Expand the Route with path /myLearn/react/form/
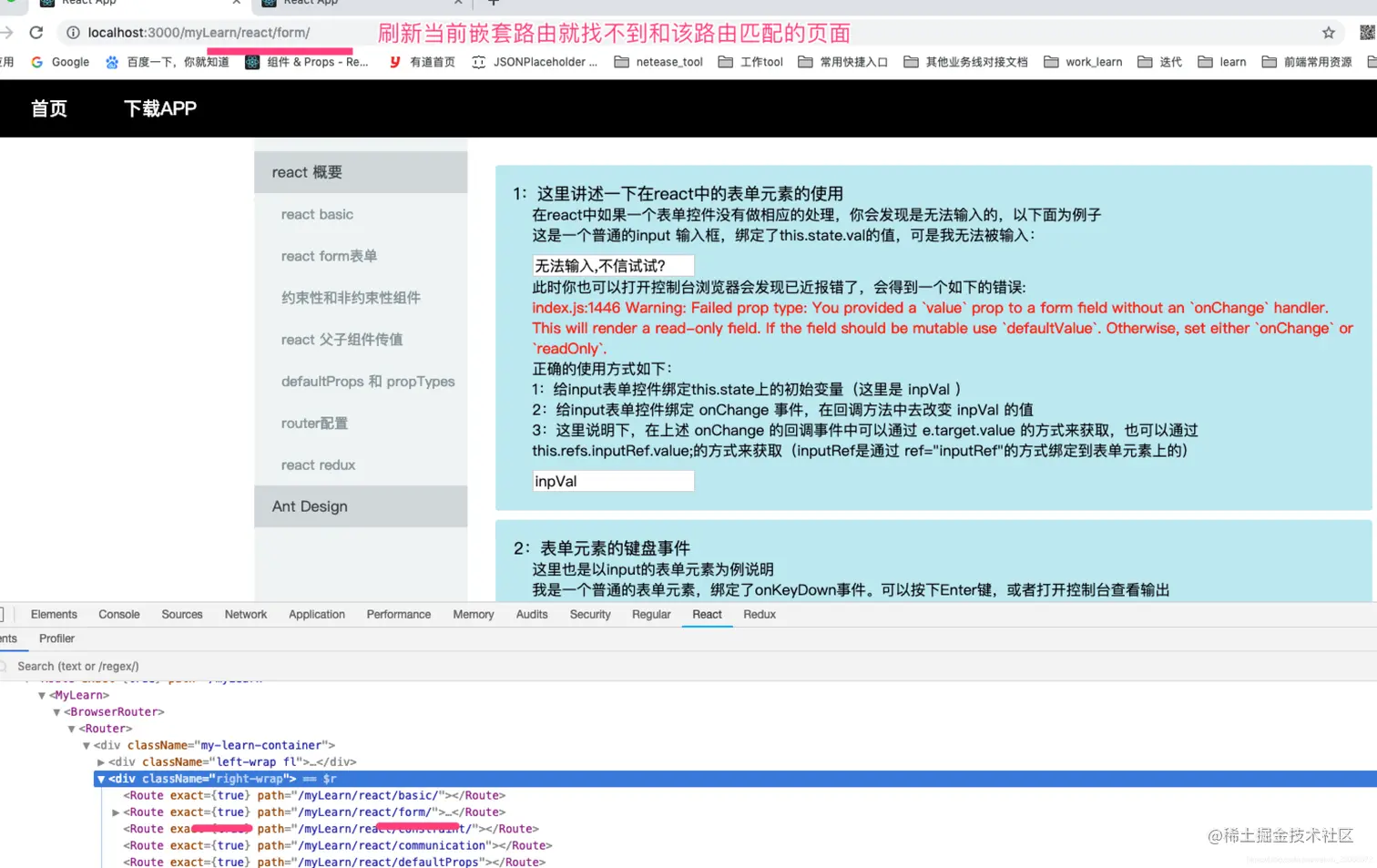This screenshot has width=1377, height=868. point(115,812)
